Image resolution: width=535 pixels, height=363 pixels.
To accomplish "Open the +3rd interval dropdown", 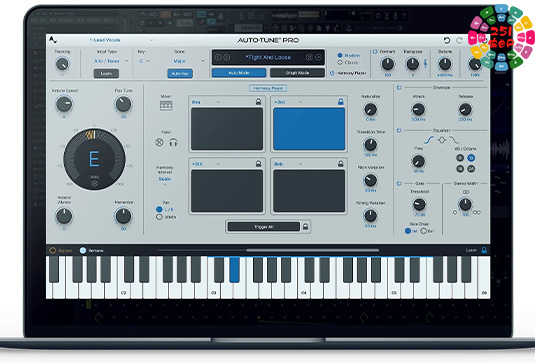I will coord(288,102).
